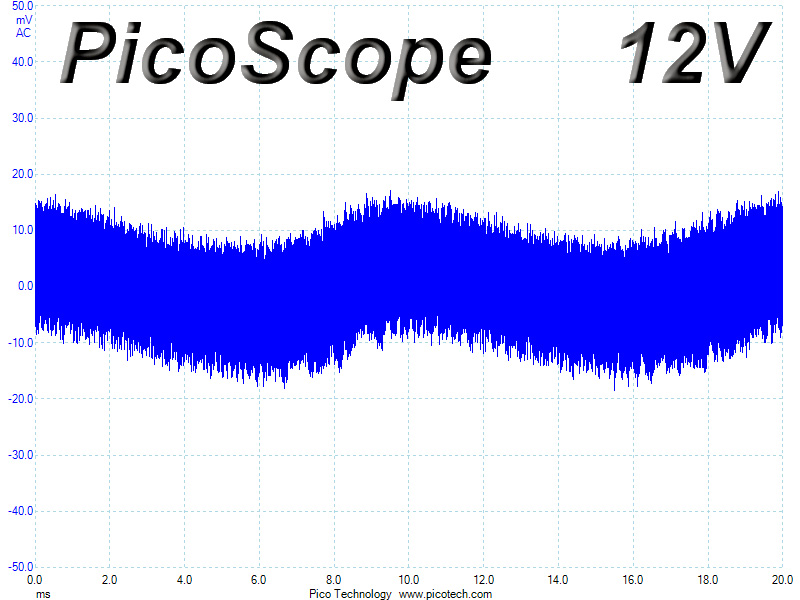The height and width of the screenshot is (600, 800).
Task: Click the 20.0 time axis label
Action: [x=782, y=580]
